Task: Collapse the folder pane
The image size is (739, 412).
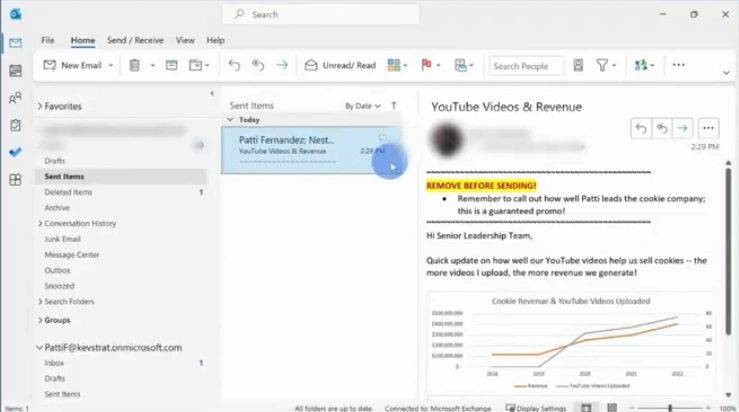Action: 212,93
